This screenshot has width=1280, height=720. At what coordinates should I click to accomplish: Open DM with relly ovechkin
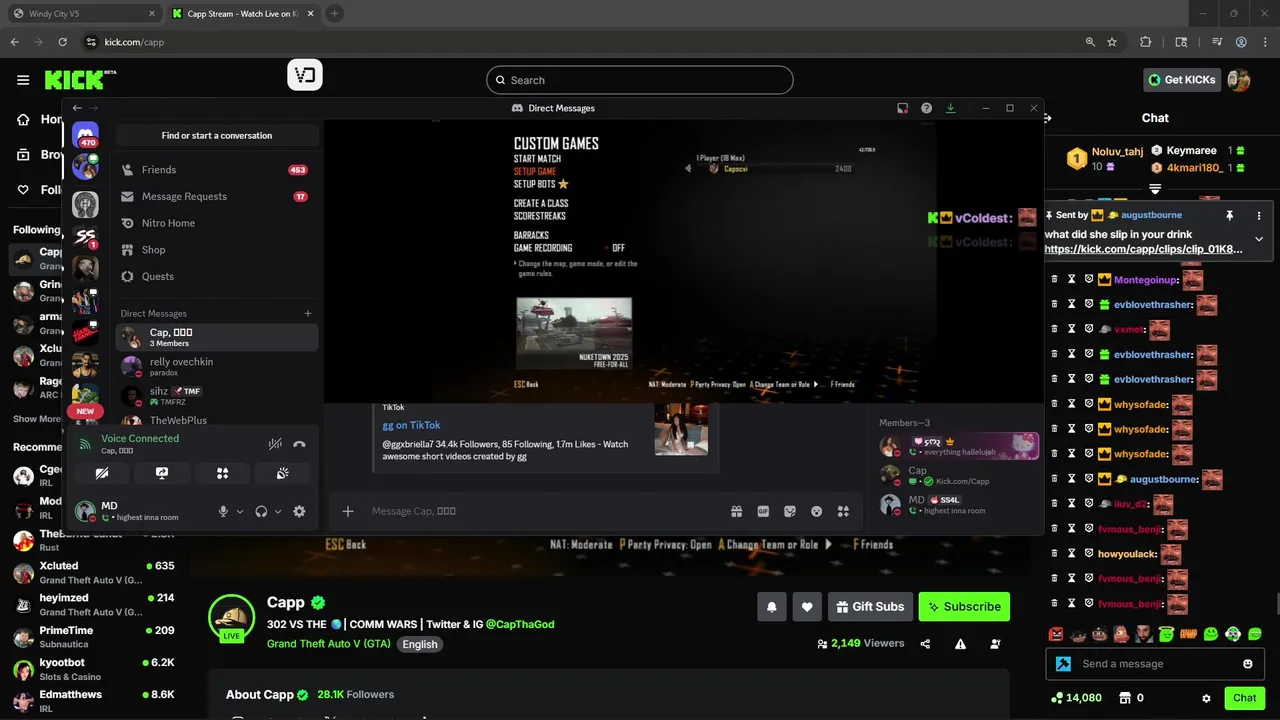coord(217,366)
